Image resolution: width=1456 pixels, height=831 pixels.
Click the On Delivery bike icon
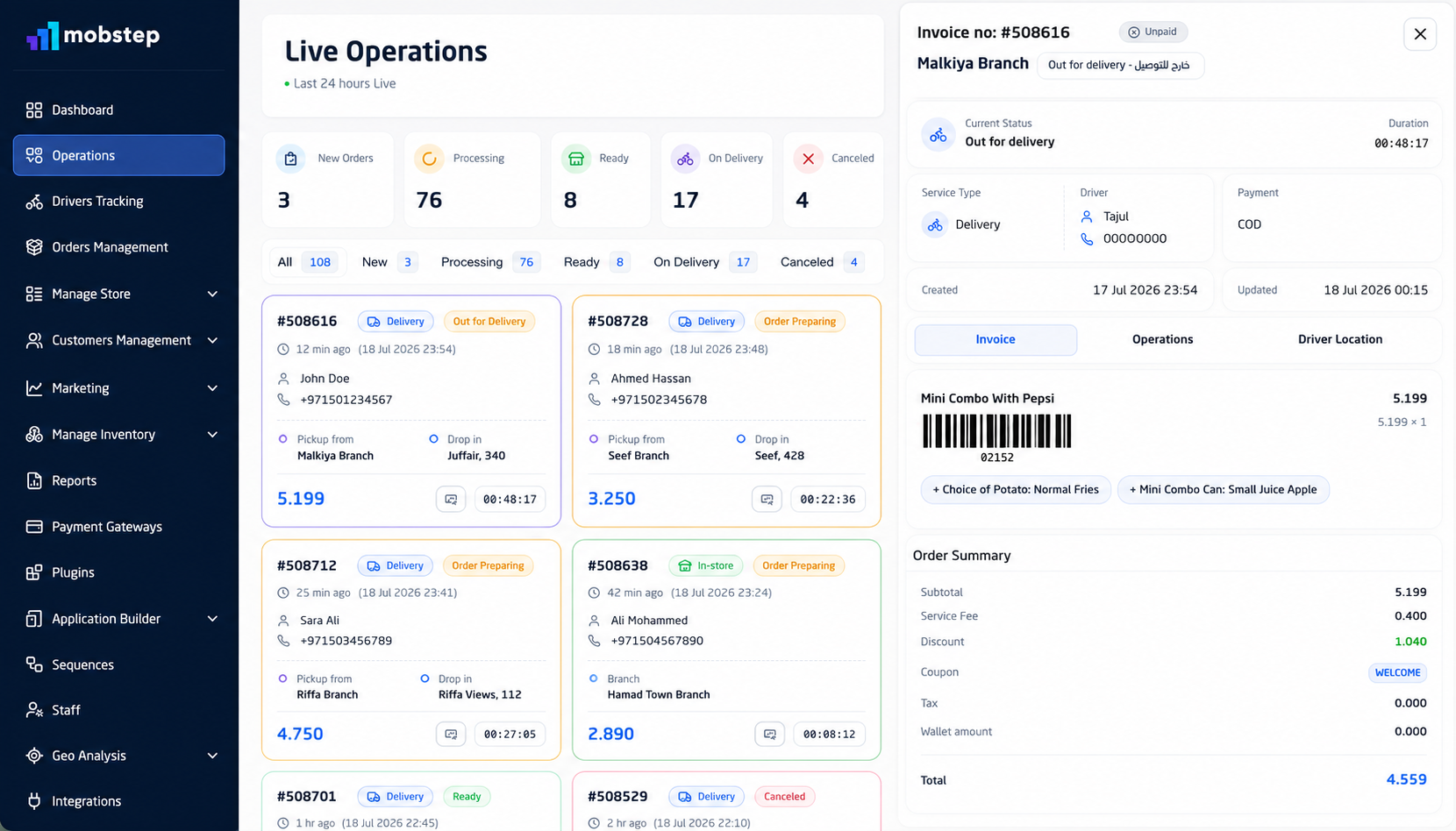coord(685,159)
